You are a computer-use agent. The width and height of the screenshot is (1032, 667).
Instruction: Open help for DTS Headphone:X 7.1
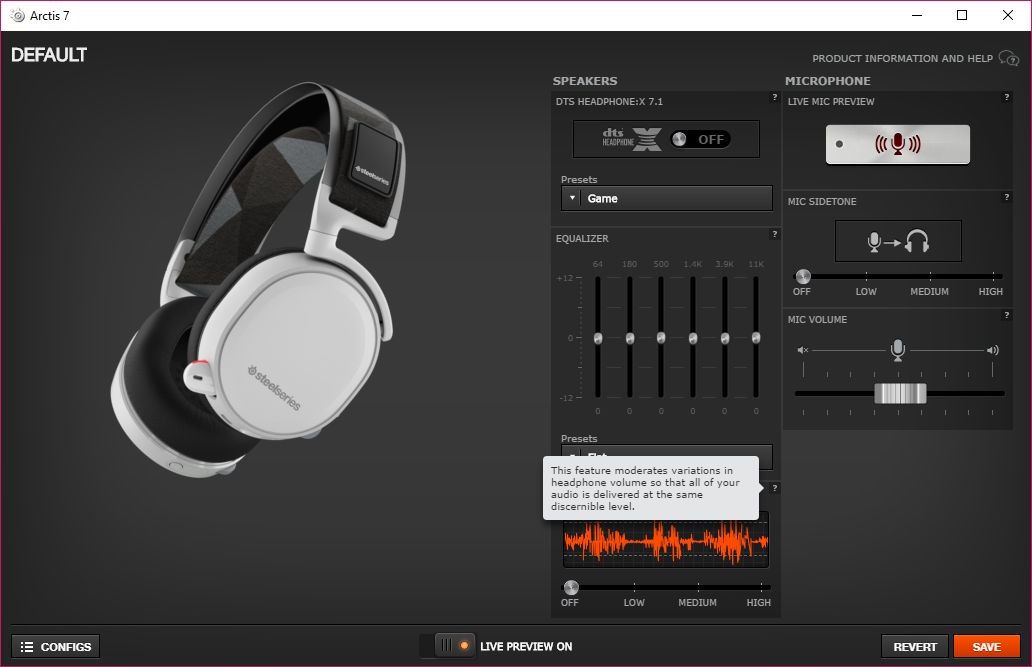(x=774, y=97)
